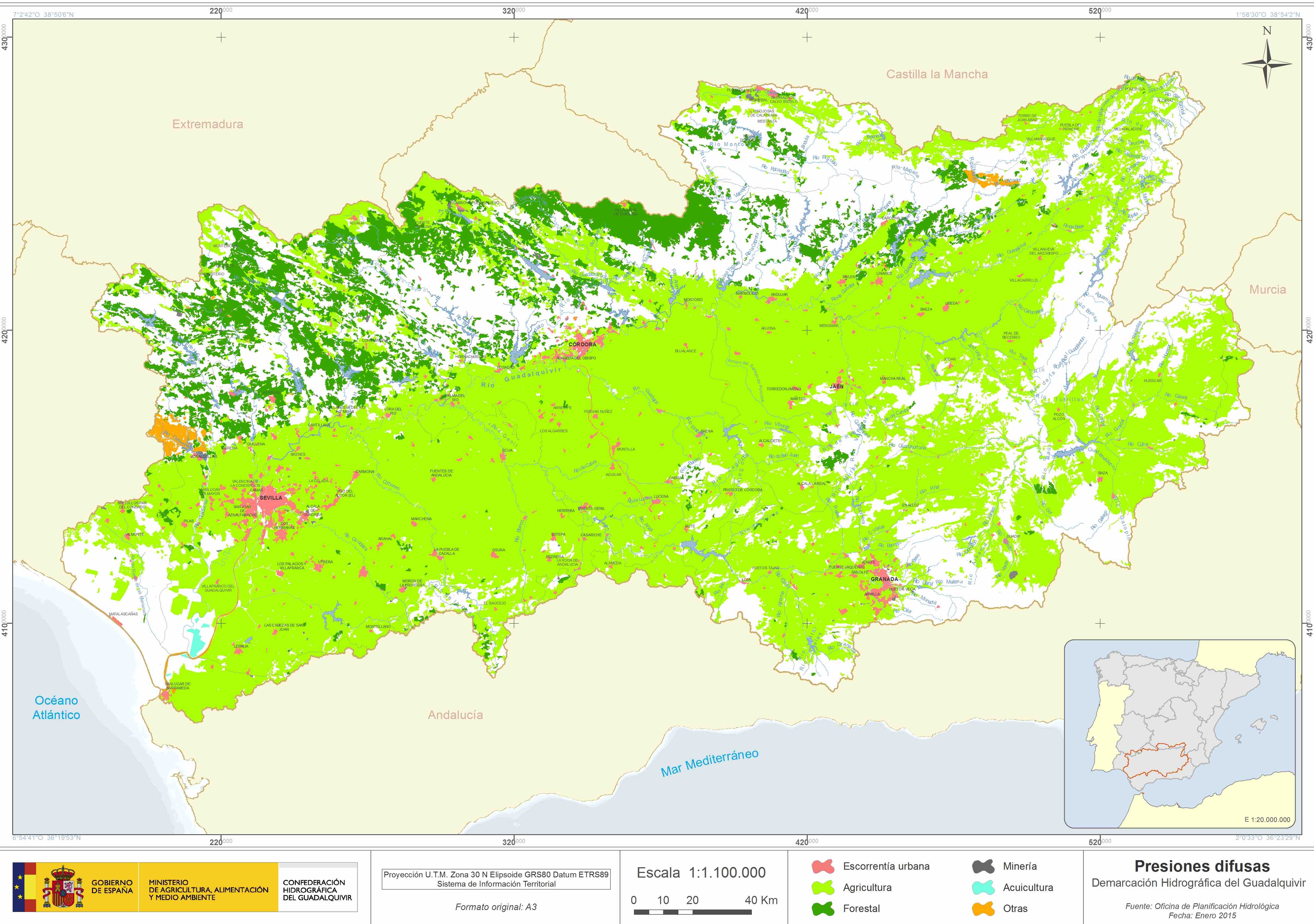Screen dimensions: 1314x924
Task: Click the Confederación Hidrográfica del Guadalquivir logo text
Action: click(x=317, y=890)
